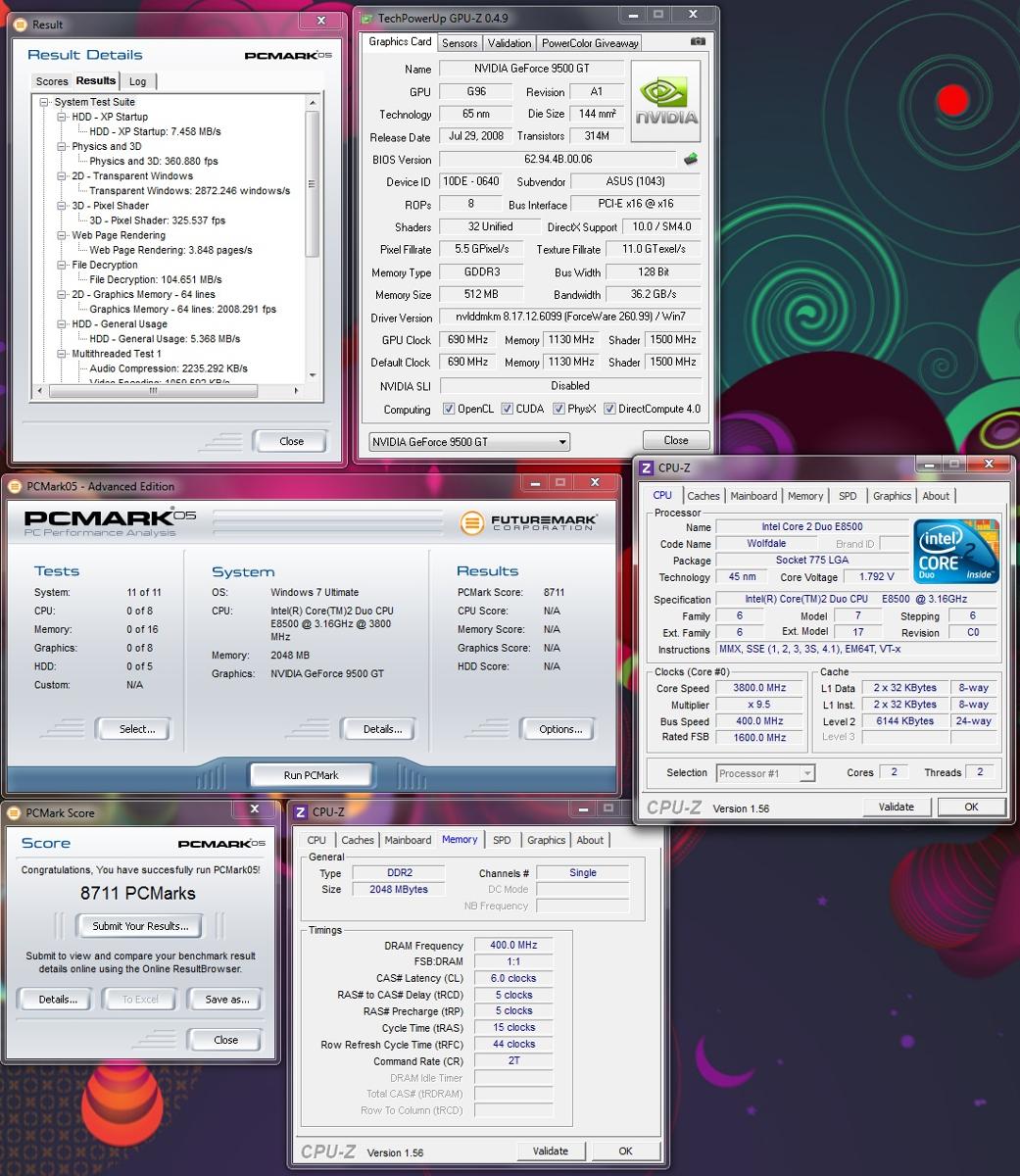Click the BIOS save chip icon in GPU-Z
This screenshot has height=1176, width=1020.
coord(690,159)
